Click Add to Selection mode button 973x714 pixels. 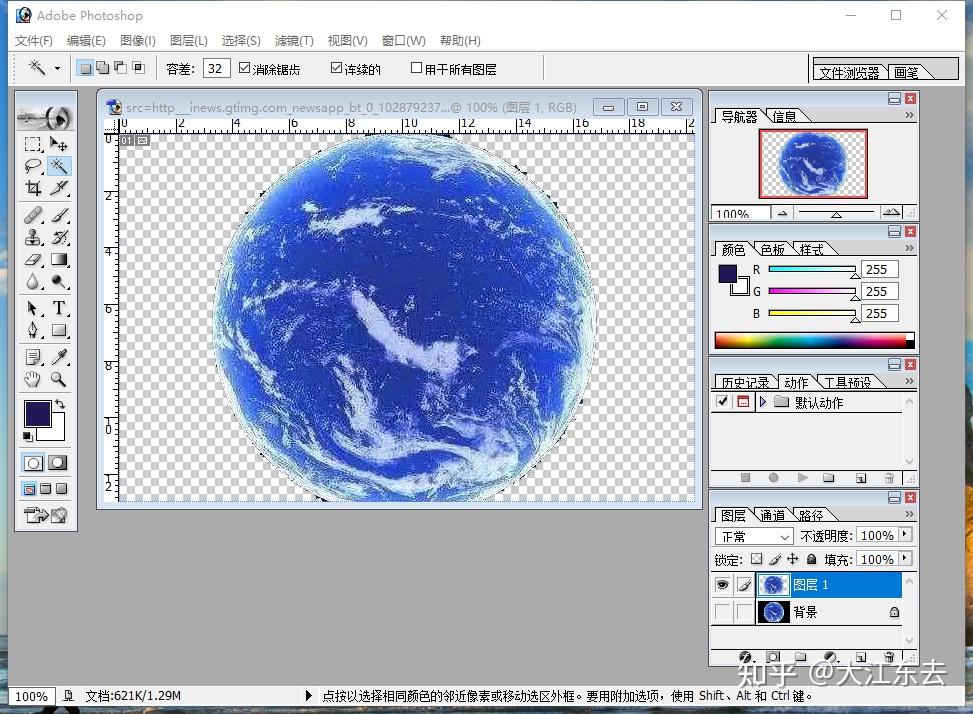pyautogui.click(x=103, y=68)
